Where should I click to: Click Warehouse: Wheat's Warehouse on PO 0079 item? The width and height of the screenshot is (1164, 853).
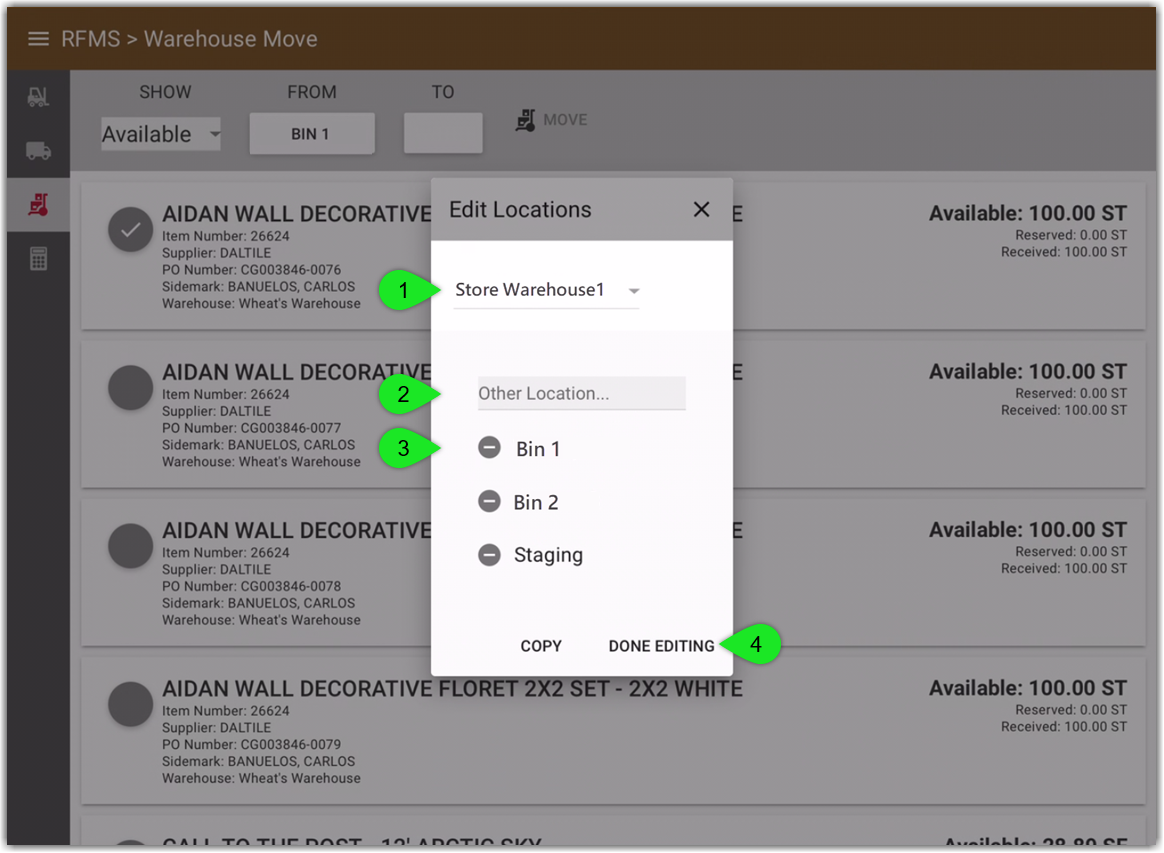(261, 778)
